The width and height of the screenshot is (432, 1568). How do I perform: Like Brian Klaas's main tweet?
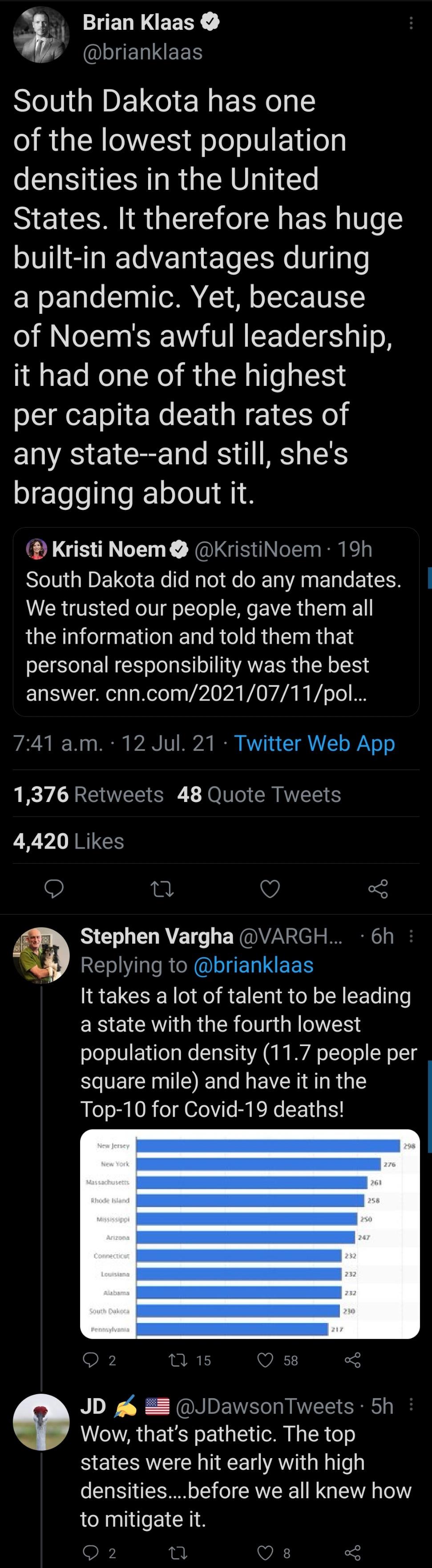270,889
